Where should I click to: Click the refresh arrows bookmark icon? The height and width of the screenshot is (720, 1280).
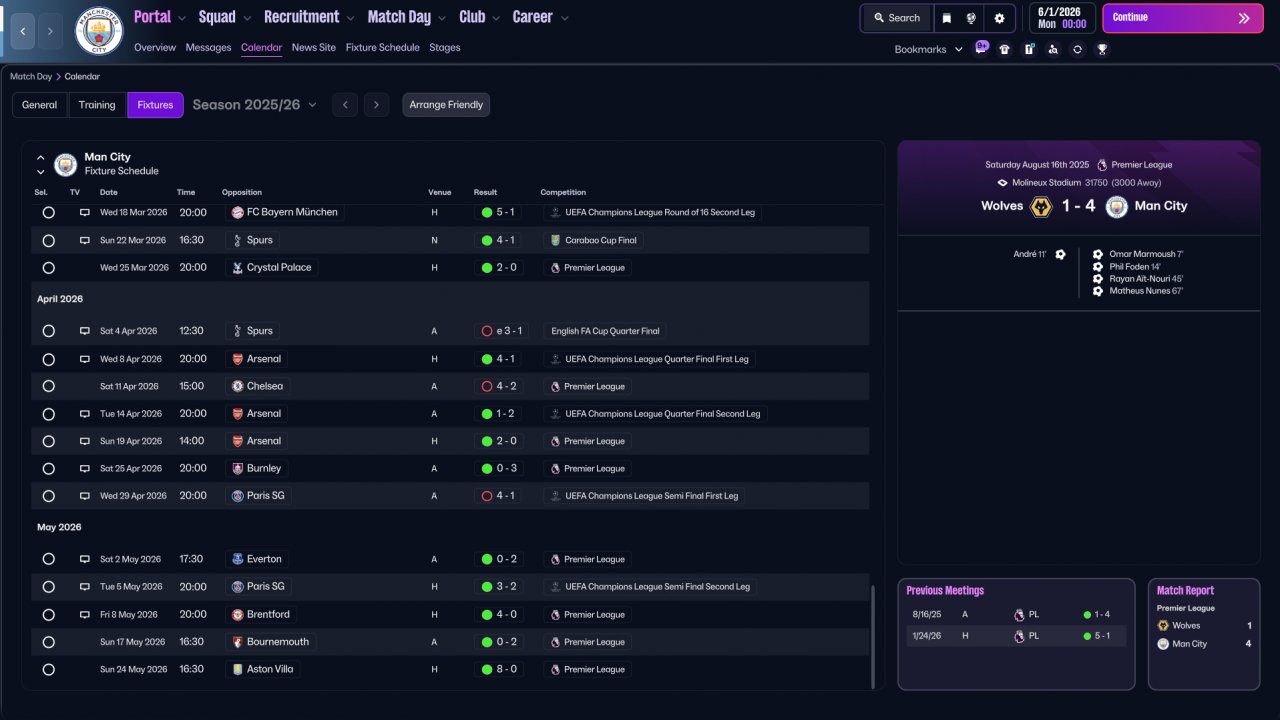(1077, 49)
